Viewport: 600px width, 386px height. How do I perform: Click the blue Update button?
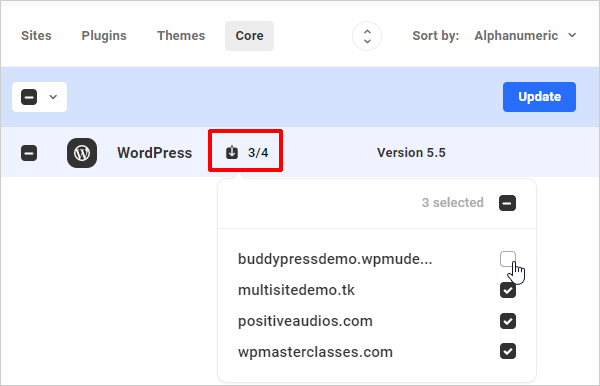(539, 97)
